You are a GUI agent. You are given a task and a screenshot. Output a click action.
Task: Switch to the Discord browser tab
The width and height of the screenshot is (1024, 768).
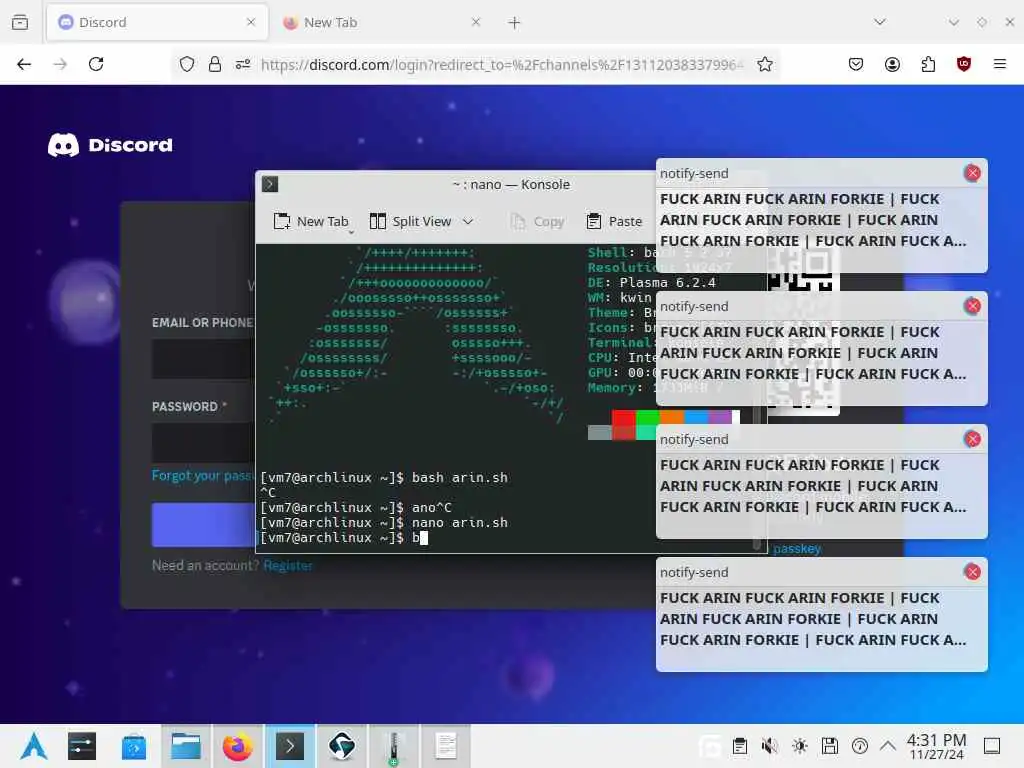pyautogui.click(x=157, y=22)
